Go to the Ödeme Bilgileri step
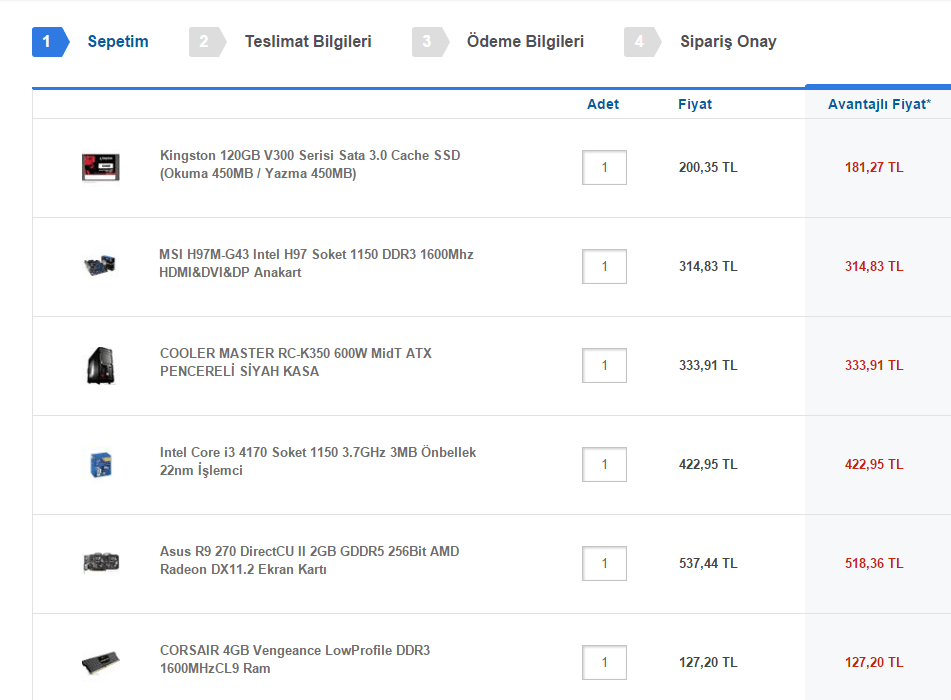This screenshot has width=951, height=700. click(x=525, y=42)
